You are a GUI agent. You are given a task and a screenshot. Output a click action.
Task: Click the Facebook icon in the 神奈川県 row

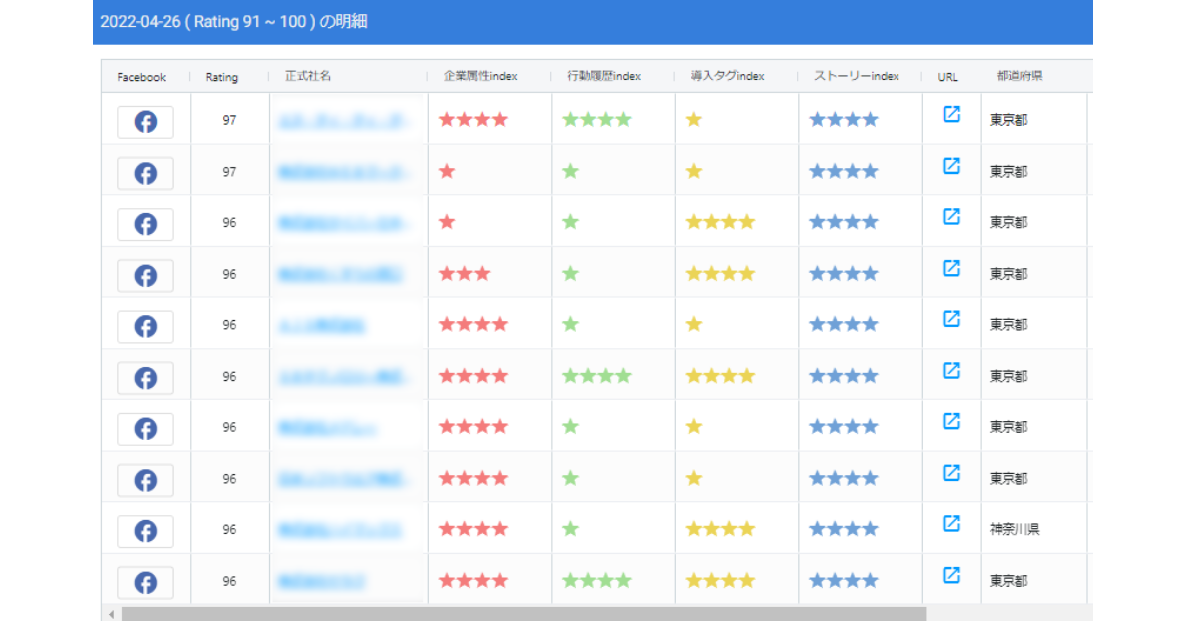tap(145, 530)
